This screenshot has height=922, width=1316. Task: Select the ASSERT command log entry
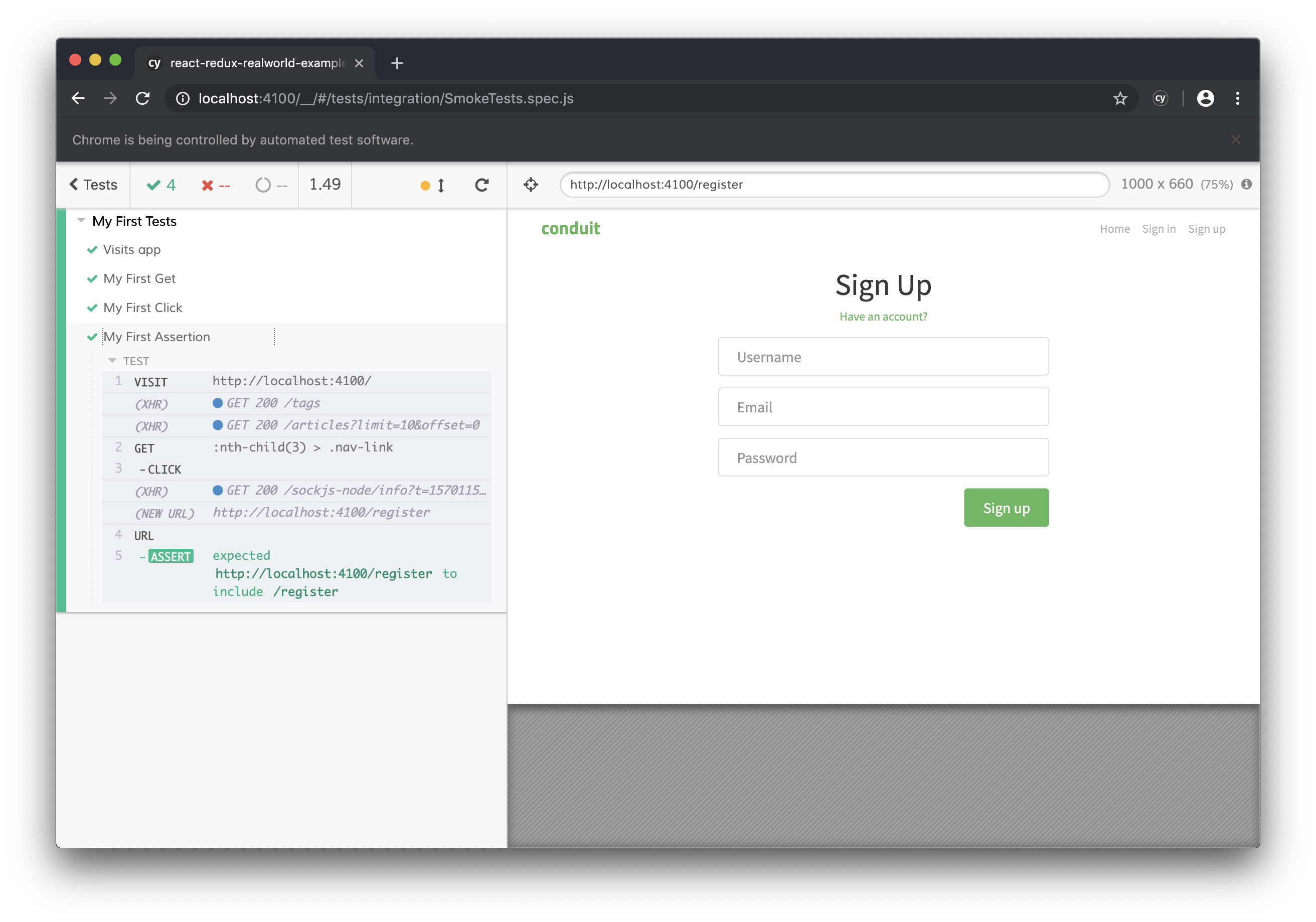(x=296, y=573)
